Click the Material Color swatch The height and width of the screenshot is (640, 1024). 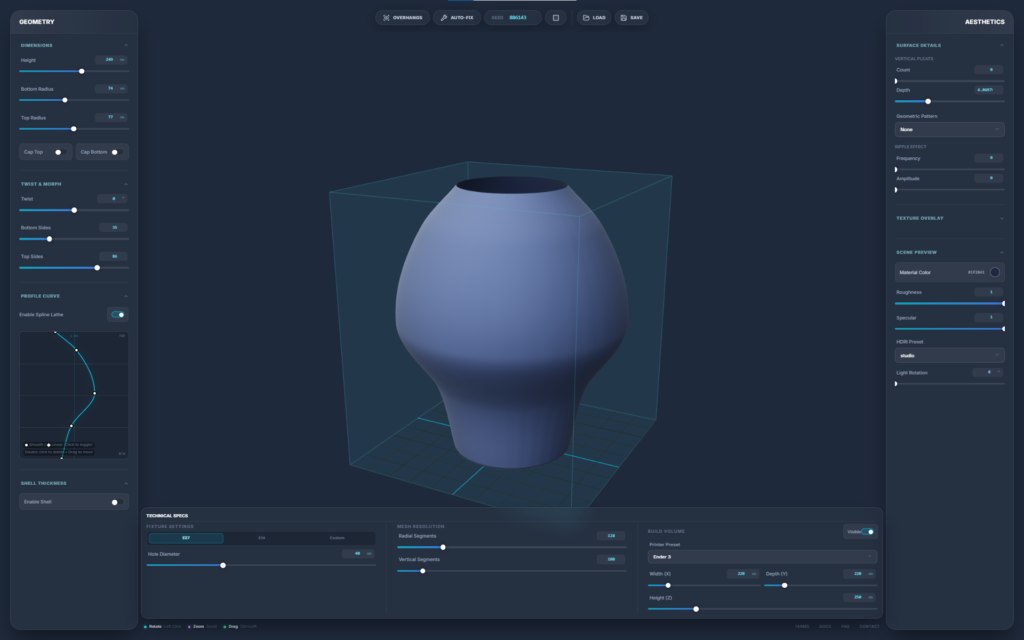[x=994, y=272]
